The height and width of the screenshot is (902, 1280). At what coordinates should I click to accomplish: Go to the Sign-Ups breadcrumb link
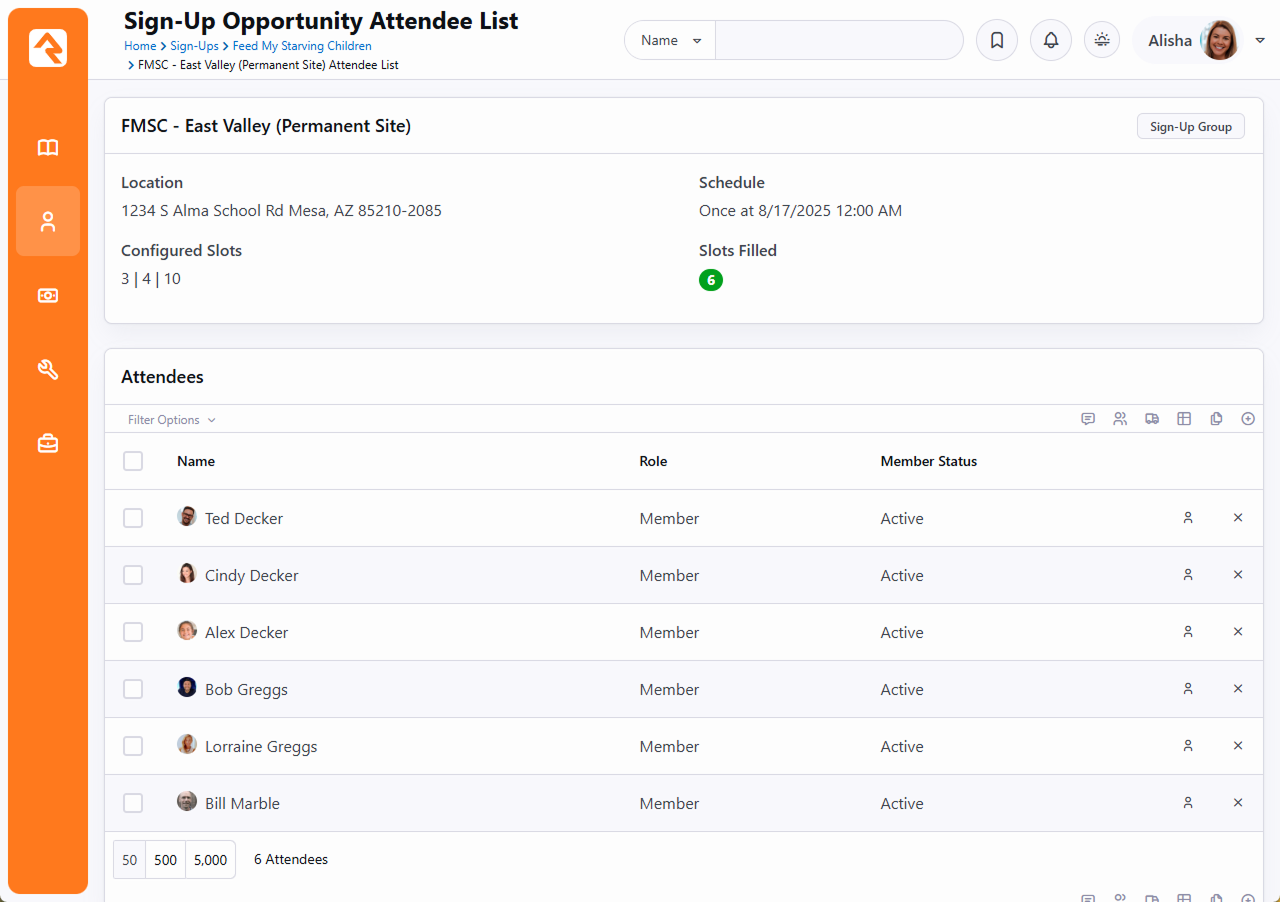tap(194, 46)
